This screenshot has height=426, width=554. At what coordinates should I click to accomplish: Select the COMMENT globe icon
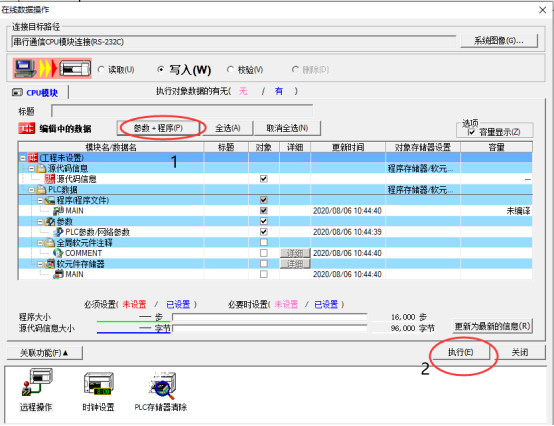(x=58, y=253)
